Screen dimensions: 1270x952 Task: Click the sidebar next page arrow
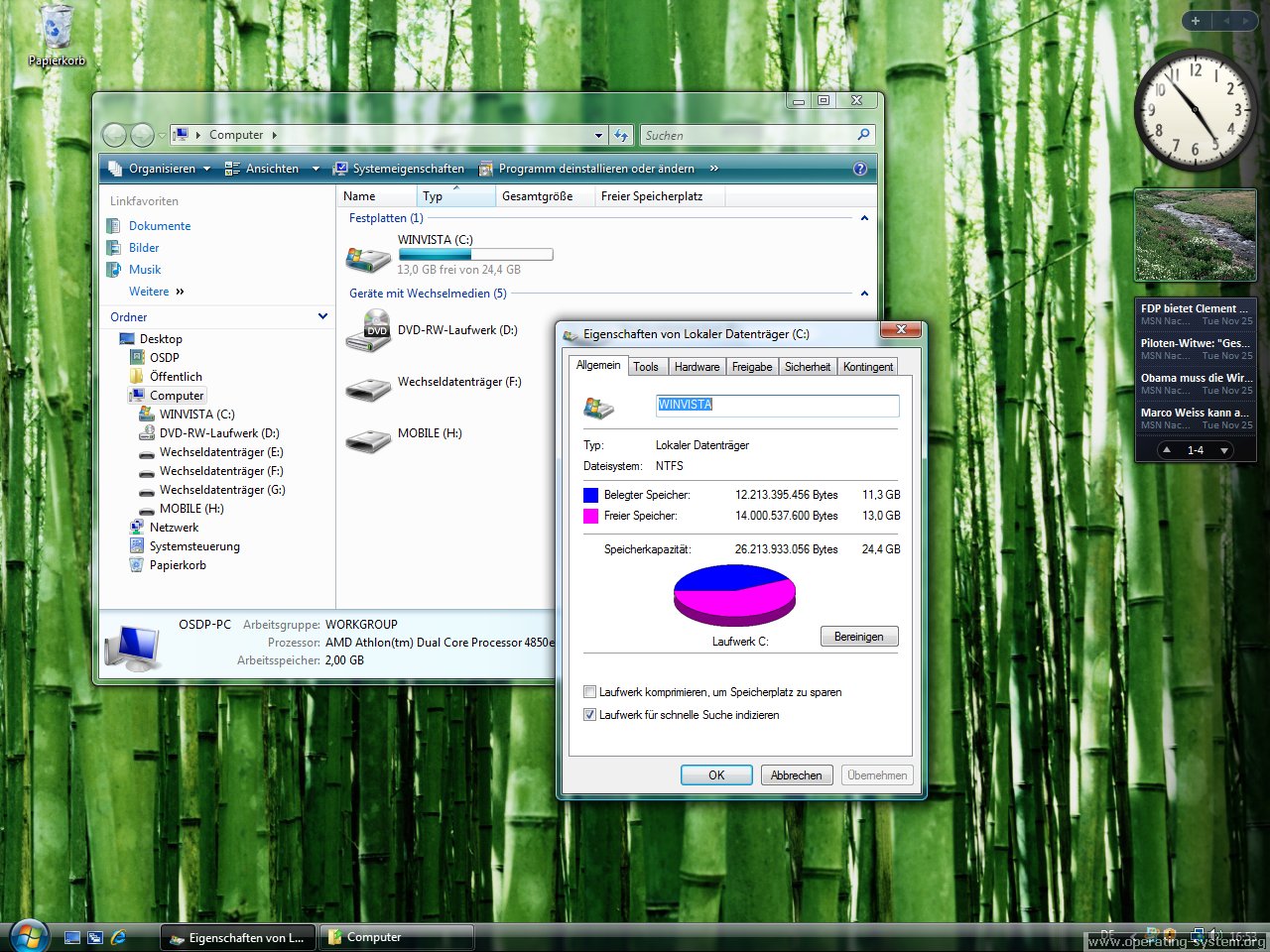tap(1246, 21)
